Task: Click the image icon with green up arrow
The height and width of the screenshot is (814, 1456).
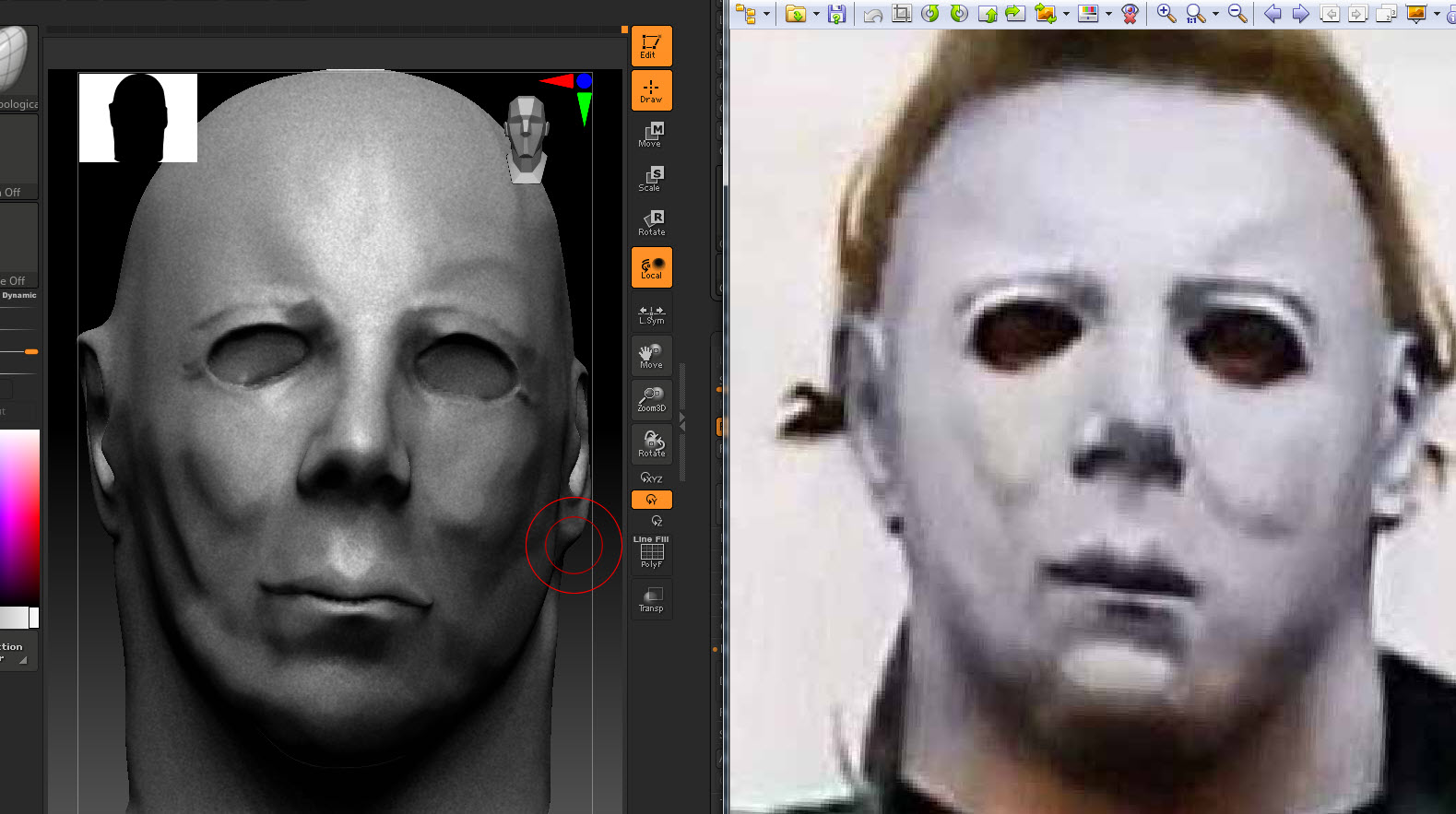Action: 988,14
